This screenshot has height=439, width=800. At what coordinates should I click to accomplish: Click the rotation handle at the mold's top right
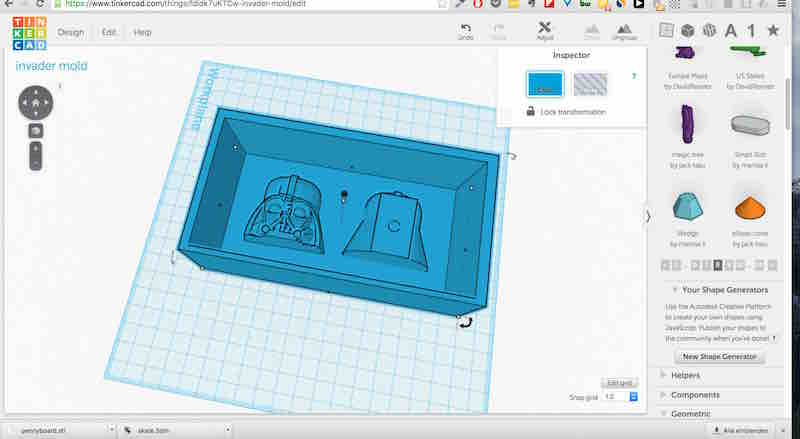[x=511, y=156]
